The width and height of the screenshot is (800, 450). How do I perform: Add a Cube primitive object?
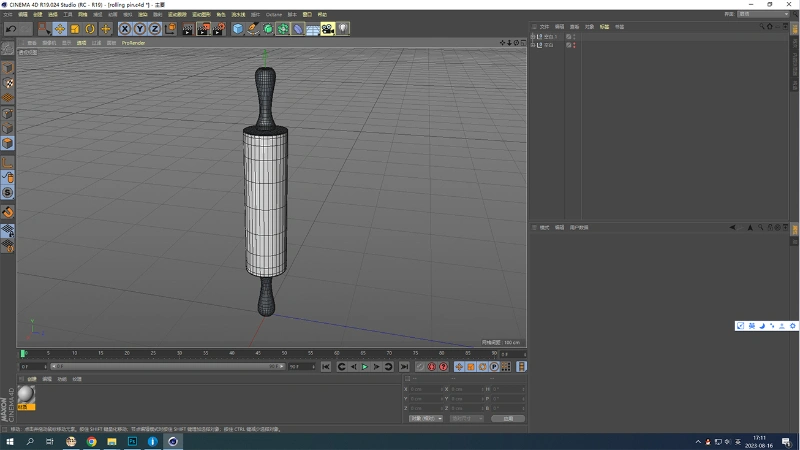(x=238, y=29)
